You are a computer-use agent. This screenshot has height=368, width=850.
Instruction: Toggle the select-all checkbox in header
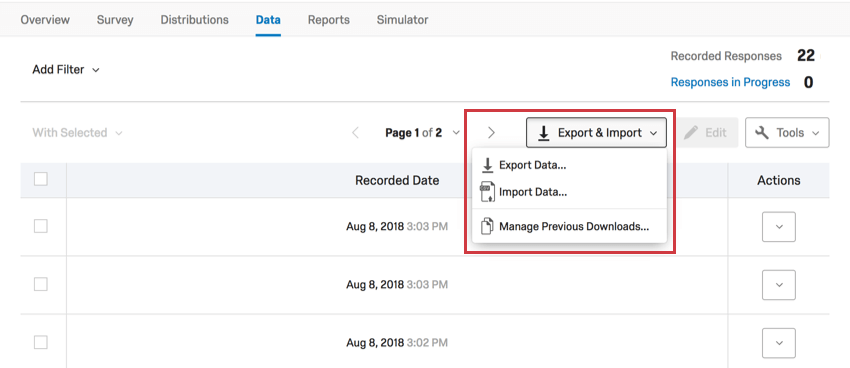41,179
